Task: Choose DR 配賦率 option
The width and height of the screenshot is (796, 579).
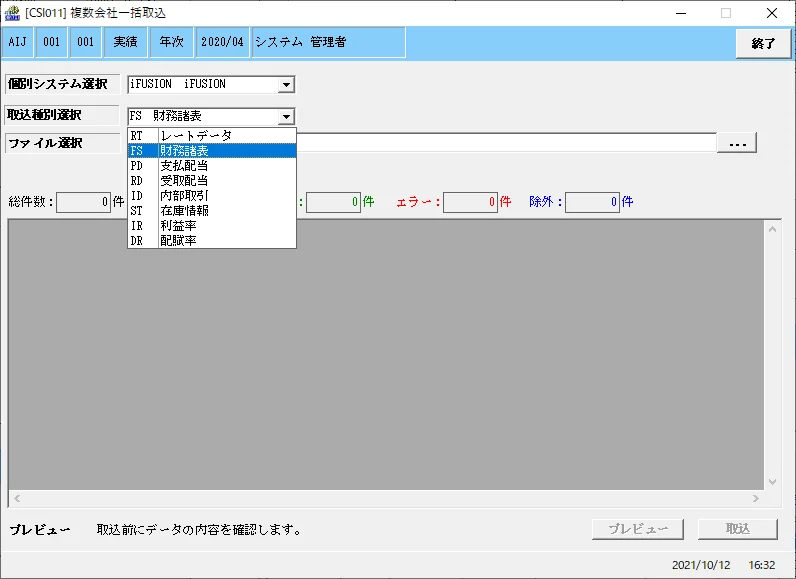Action: 212,241
